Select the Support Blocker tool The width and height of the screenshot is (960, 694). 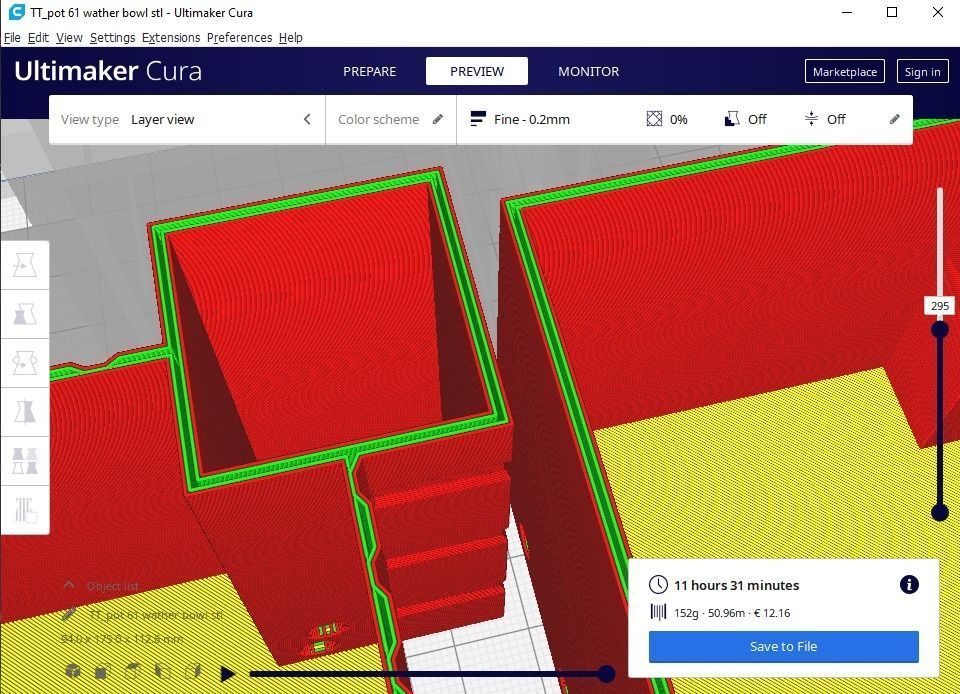tap(24, 510)
